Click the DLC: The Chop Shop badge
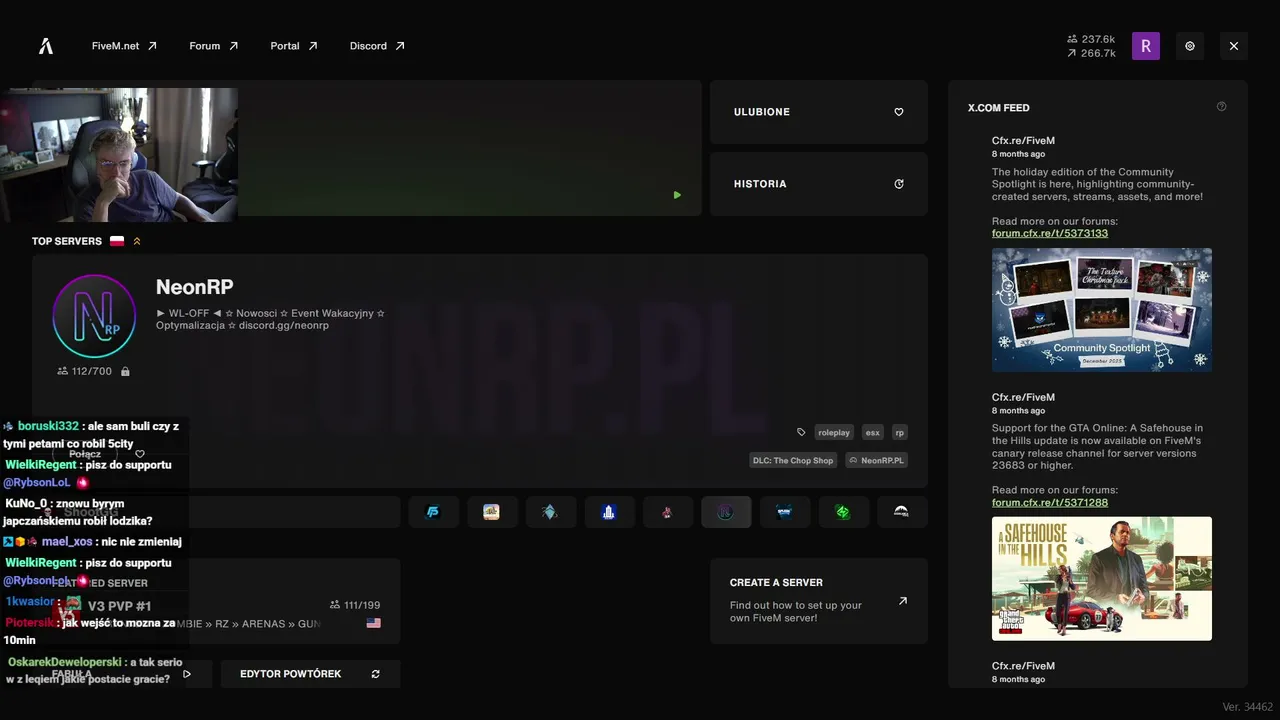The width and height of the screenshot is (1280, 720). click(x=793, y=461)
